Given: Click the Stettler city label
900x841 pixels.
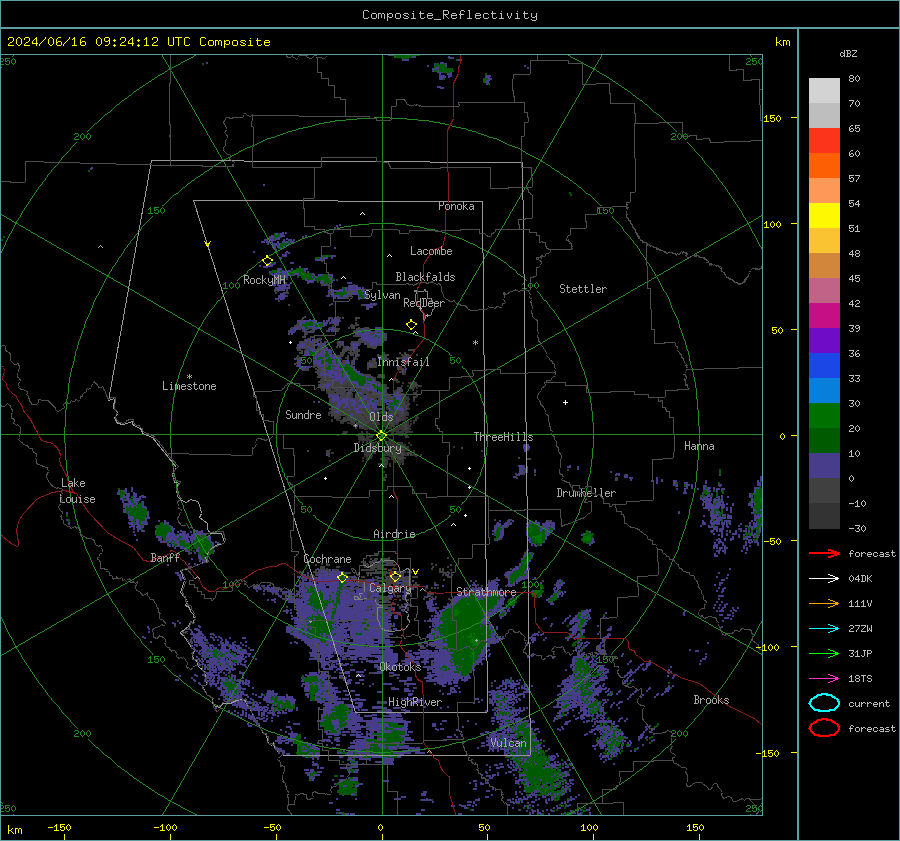Looking at the screenshot, I should (583, 289).
